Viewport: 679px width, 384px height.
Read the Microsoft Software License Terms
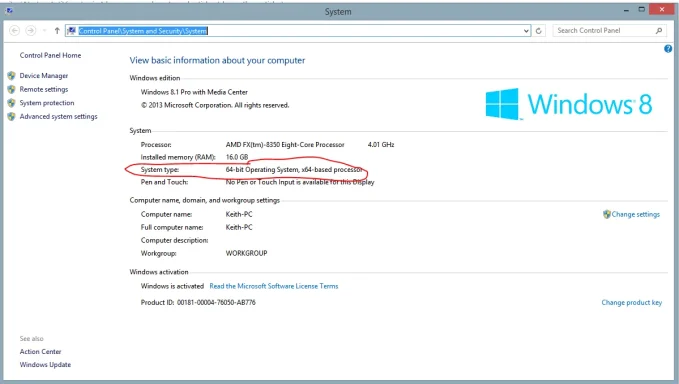tap(274, 286)
